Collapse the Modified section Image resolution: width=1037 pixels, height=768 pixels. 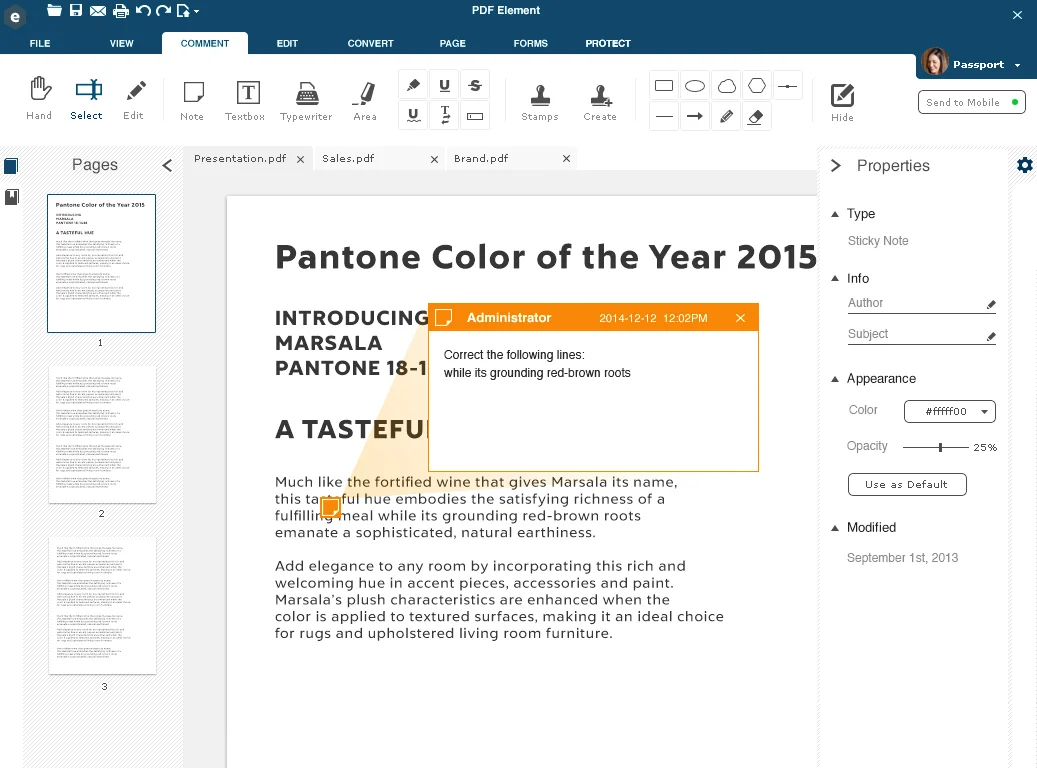click(835, 528)
